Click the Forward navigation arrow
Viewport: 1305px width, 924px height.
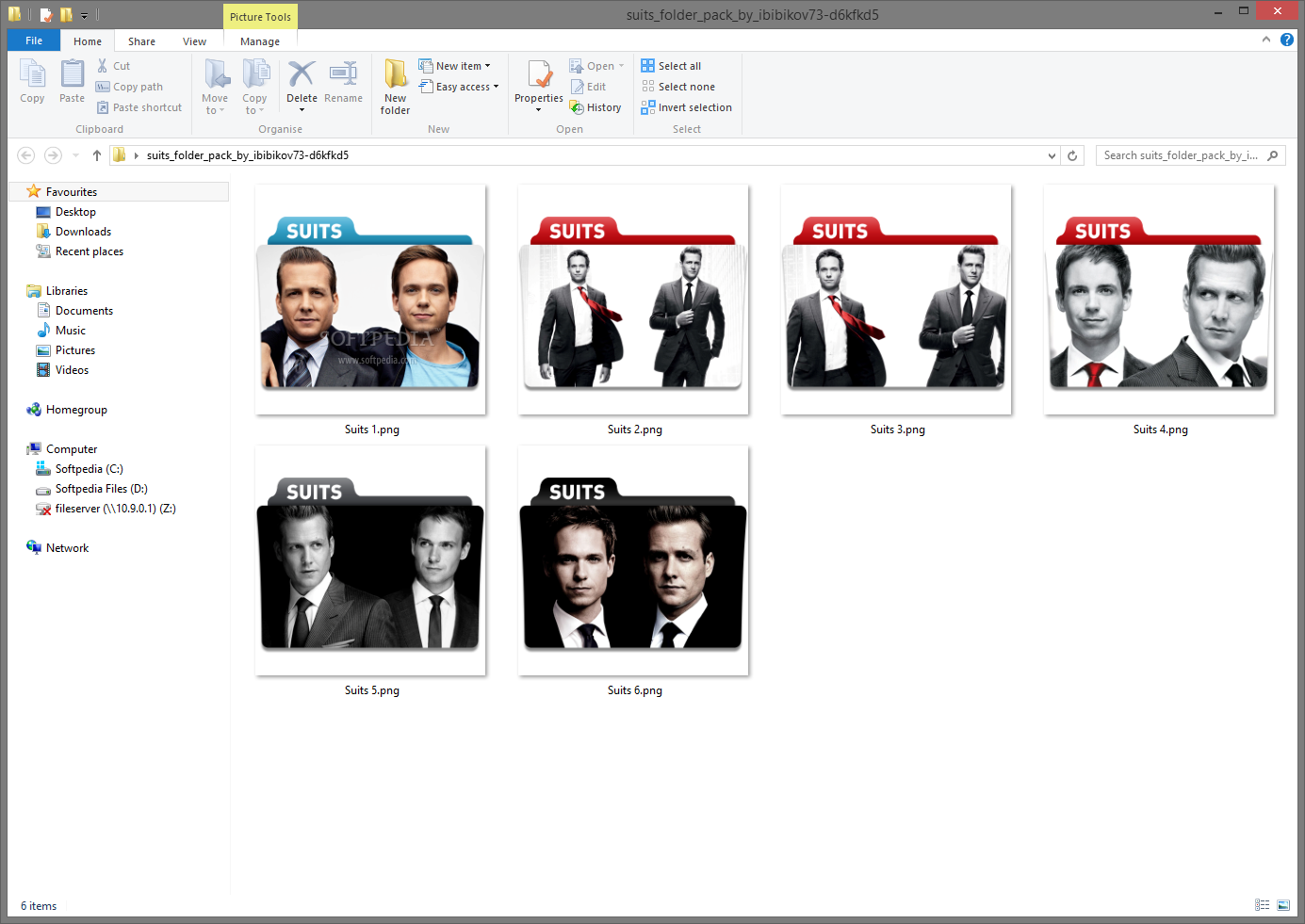[53, 155]
